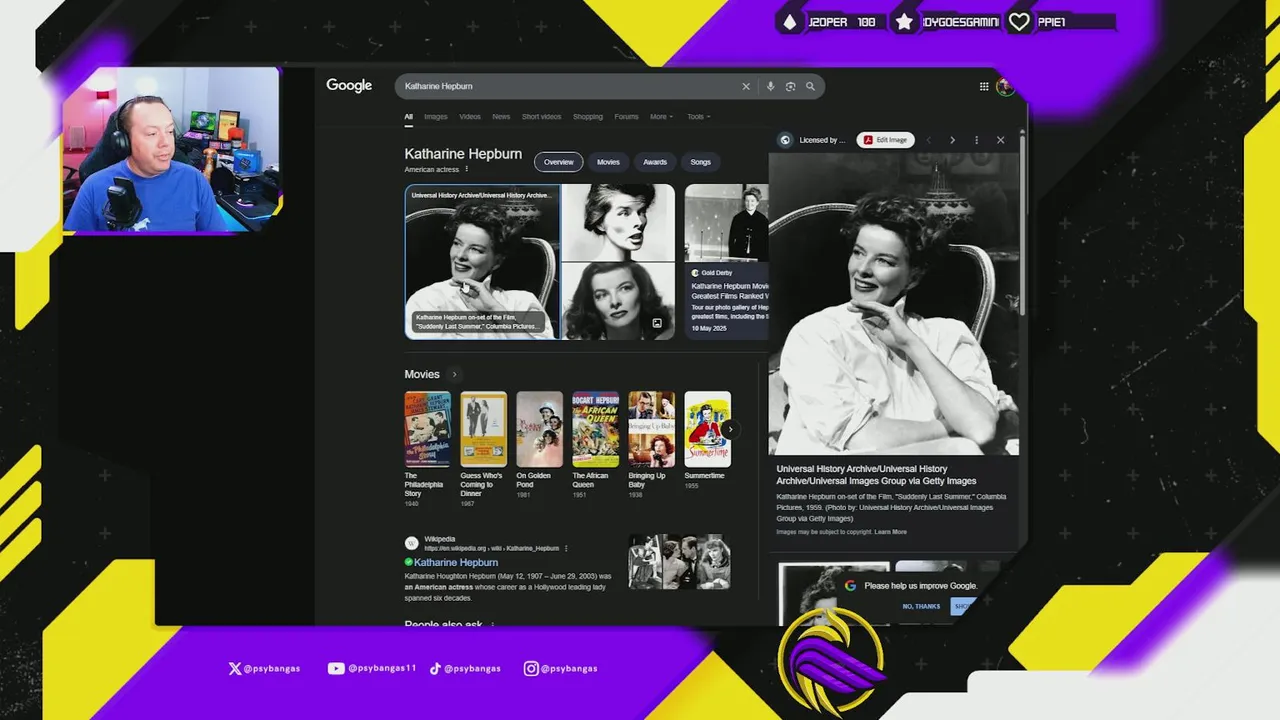Open the On Golden Pond poster
Image resolution: width=1280 pixels, height=720 pixels.
click(x=540, y=429)
